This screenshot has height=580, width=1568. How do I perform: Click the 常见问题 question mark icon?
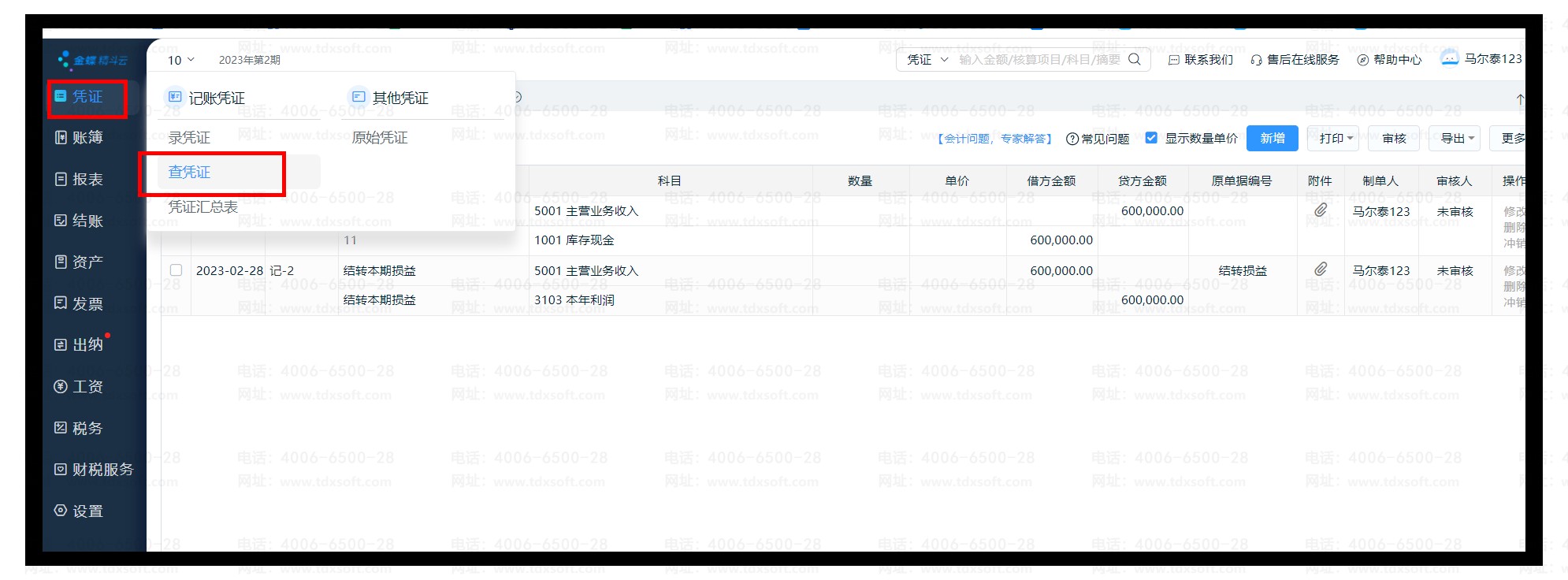point(1072,139)
